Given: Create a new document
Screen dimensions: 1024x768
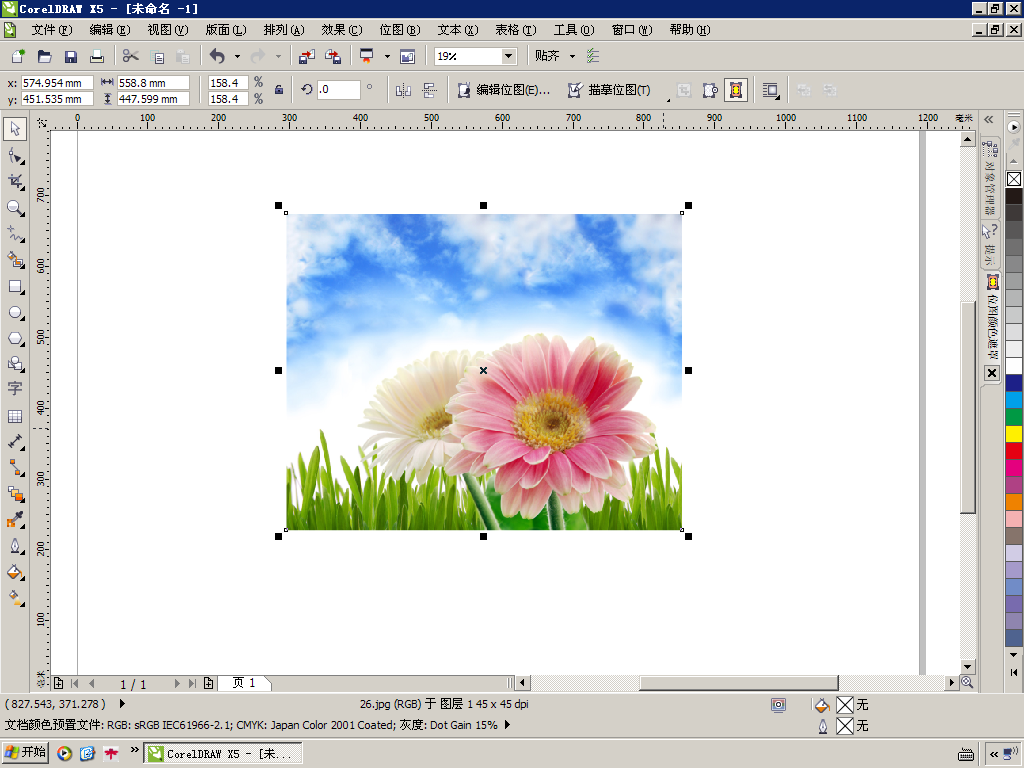Looking at the screenshot, I should tap(18, 56).
